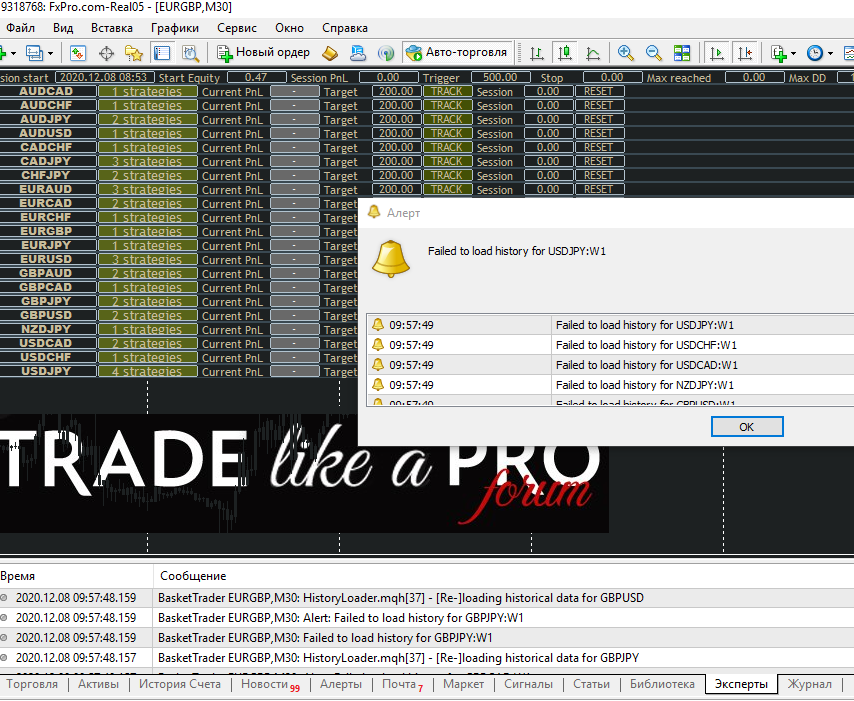
Task: Tile chart windows icon
Action: (681, 53)
